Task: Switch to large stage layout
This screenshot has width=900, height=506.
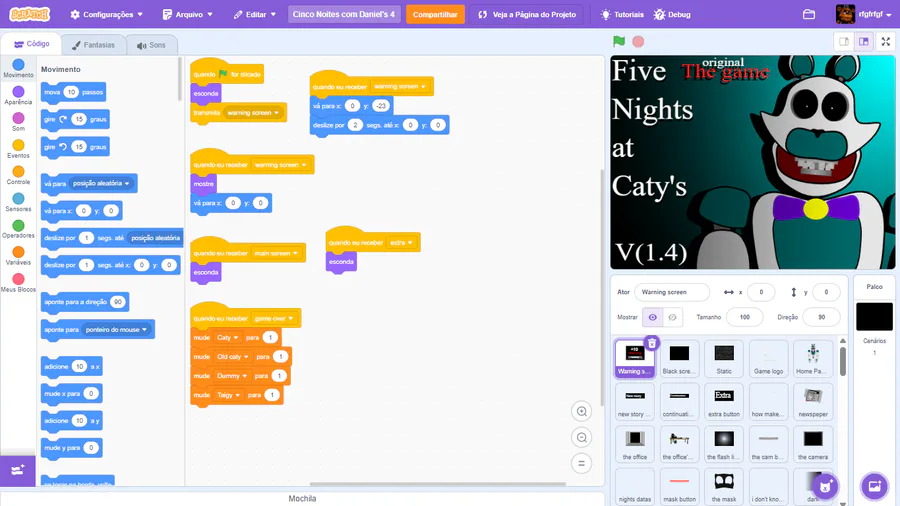Action: point(863,41)
